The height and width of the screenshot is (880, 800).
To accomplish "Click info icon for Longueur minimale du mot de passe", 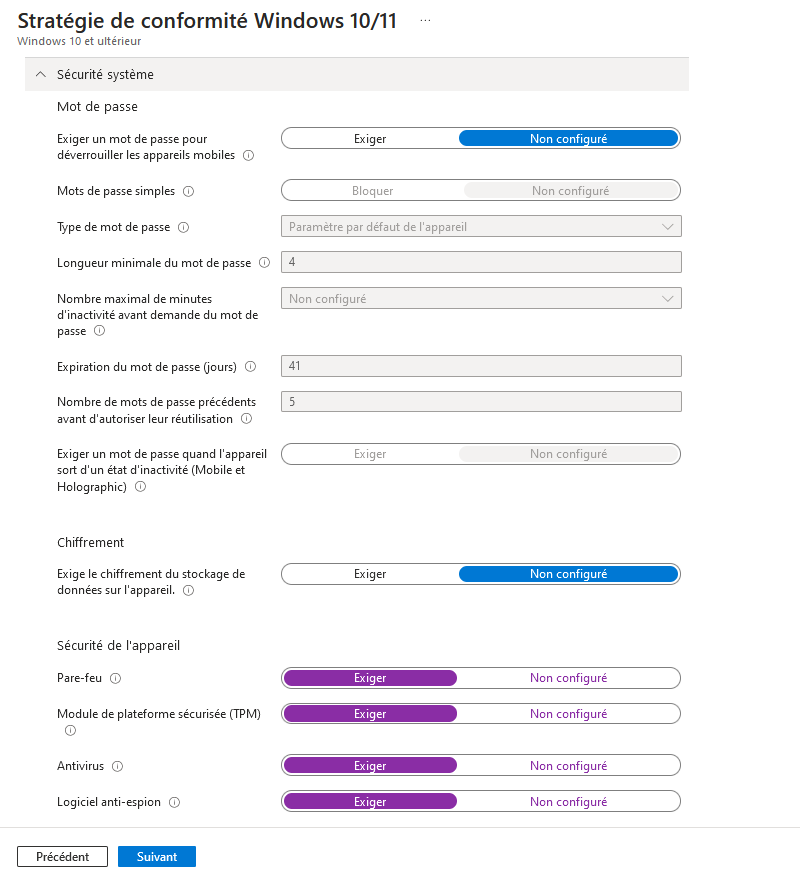I will 264,263.
